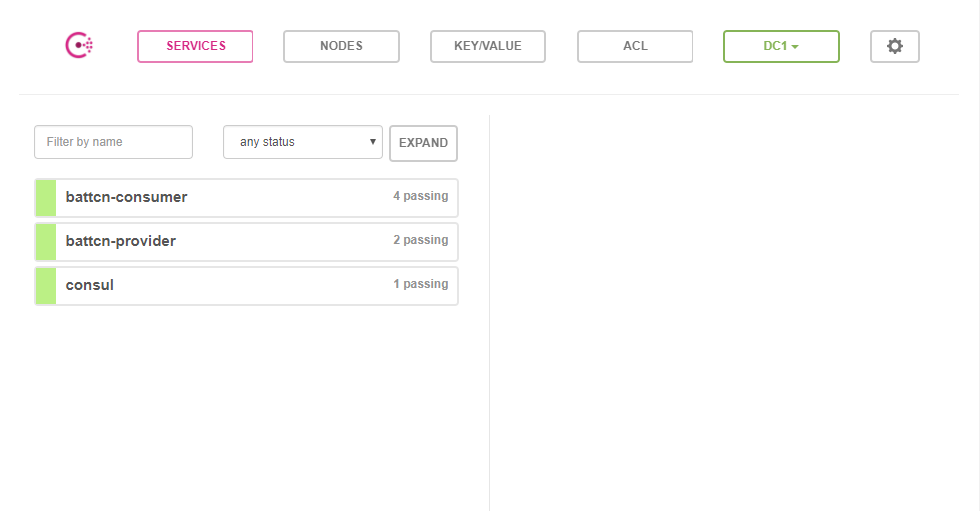Viewport: 980px width, 511px height.
Task: Click the '1 passing' label for consul
Action: pos(420,284)
